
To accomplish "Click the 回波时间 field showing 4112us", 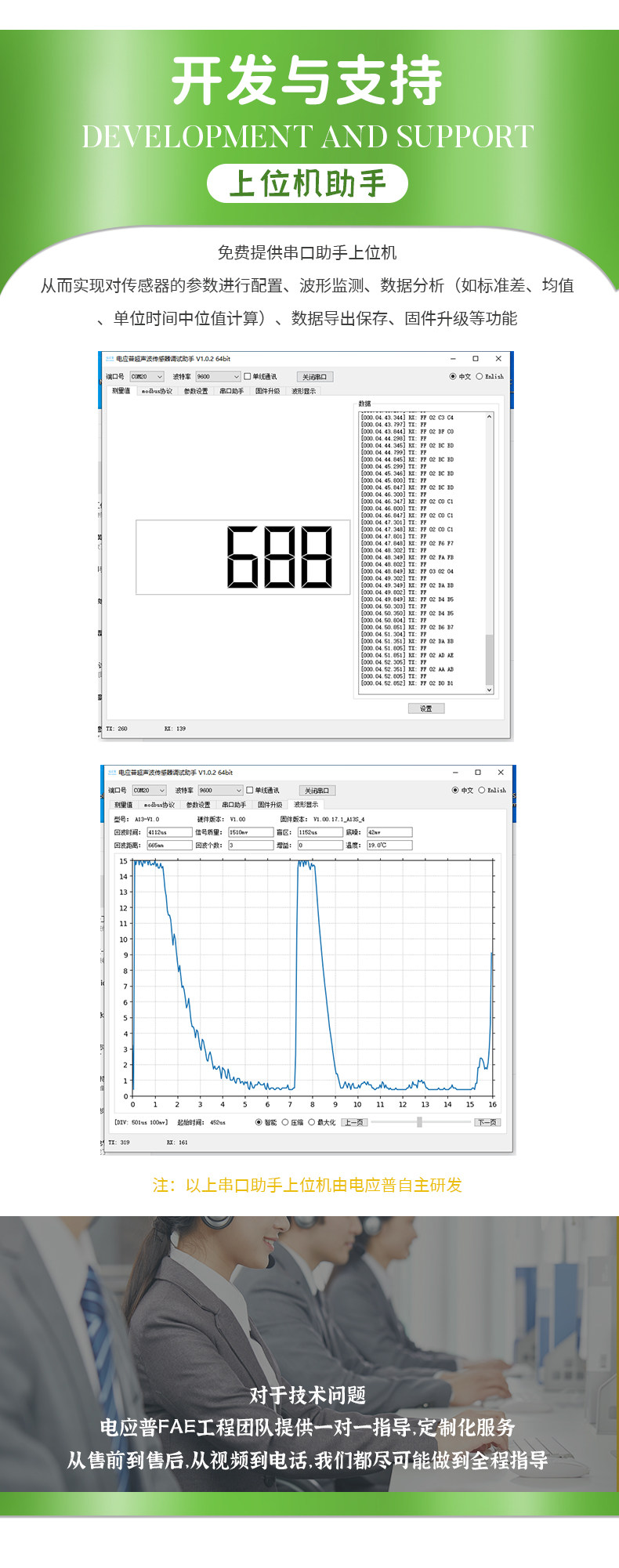I will [169, 832].
